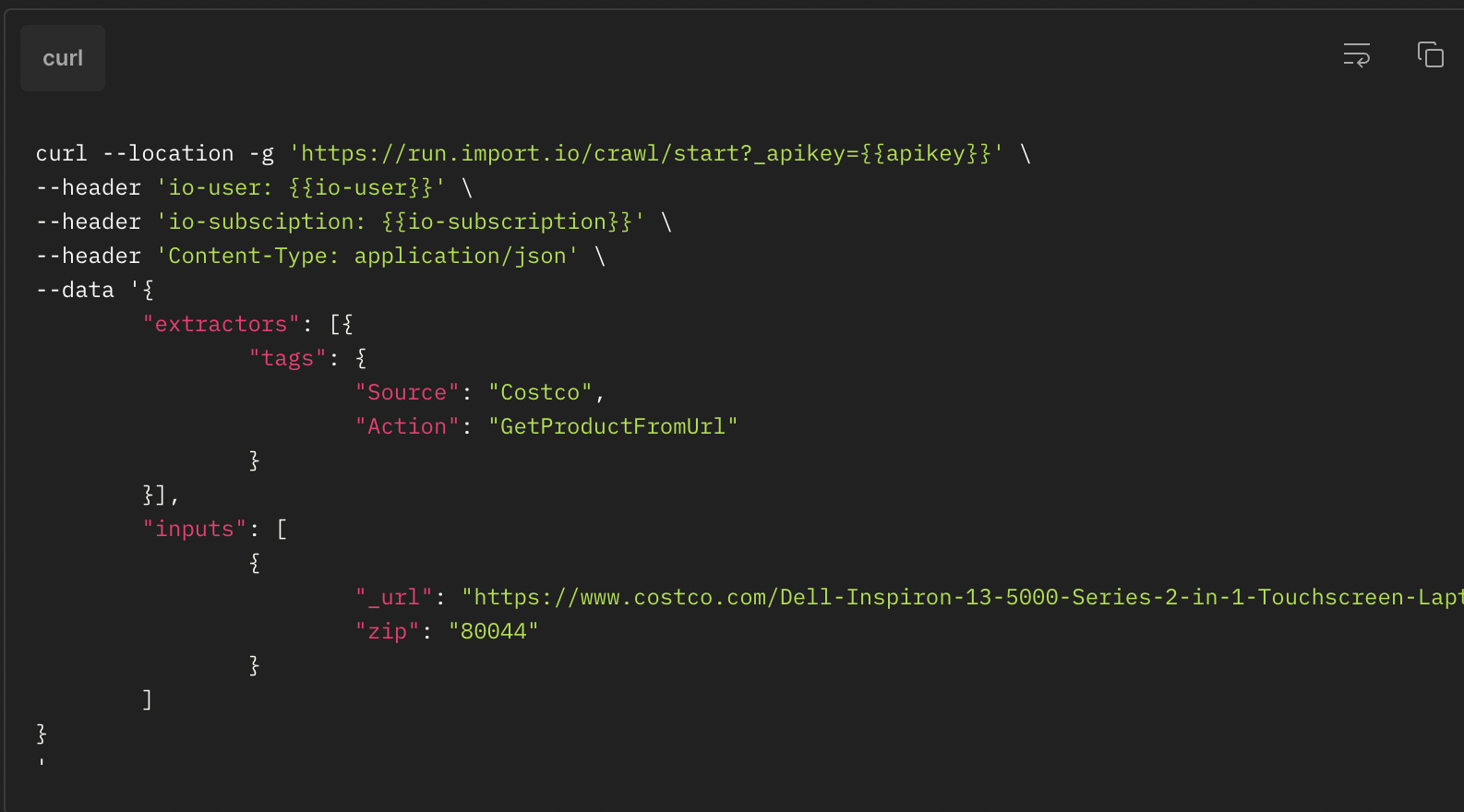Click the io-user header value string
This screenshot has width=1464, height=812.
click(300, 187)
